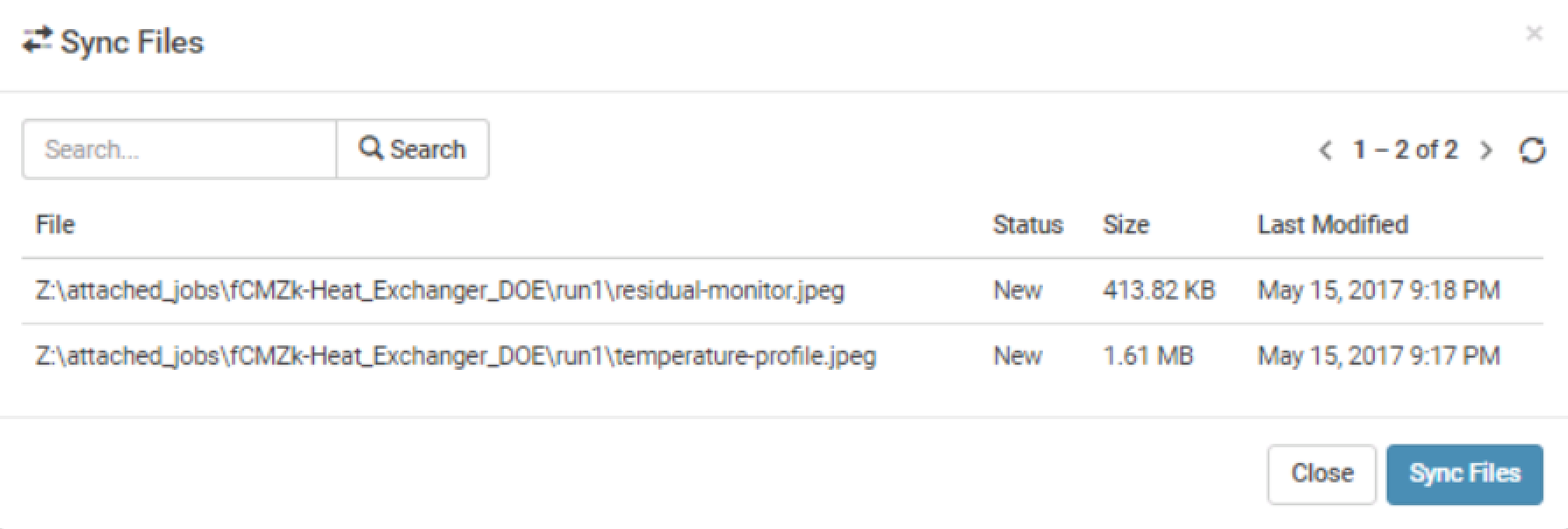Select the temperature-profile.jpeg file row
Viewport: 1568px width, 529px height.
[x=456, y=356]
